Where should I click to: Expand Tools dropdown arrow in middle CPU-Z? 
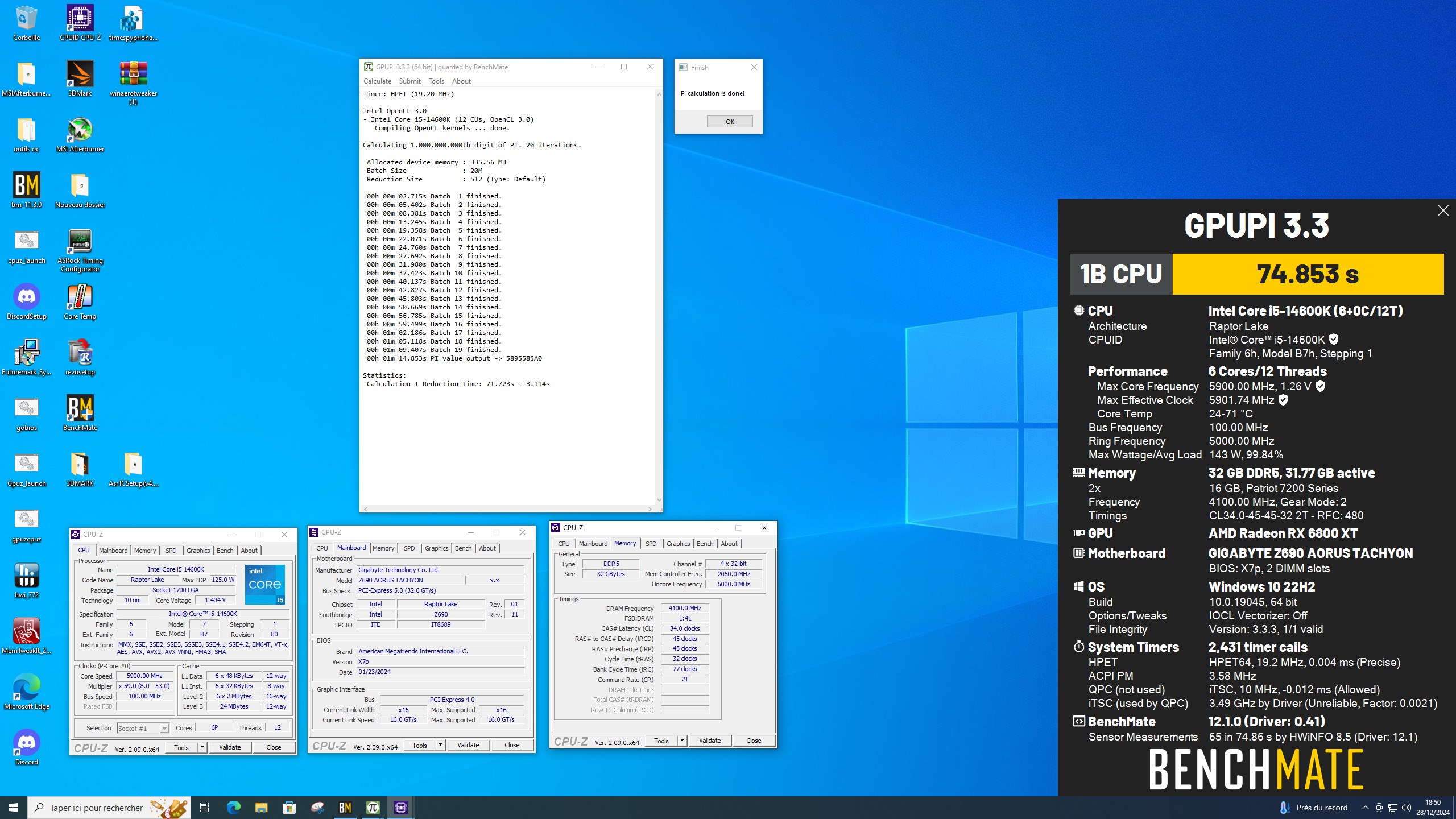tap(440, 745)
